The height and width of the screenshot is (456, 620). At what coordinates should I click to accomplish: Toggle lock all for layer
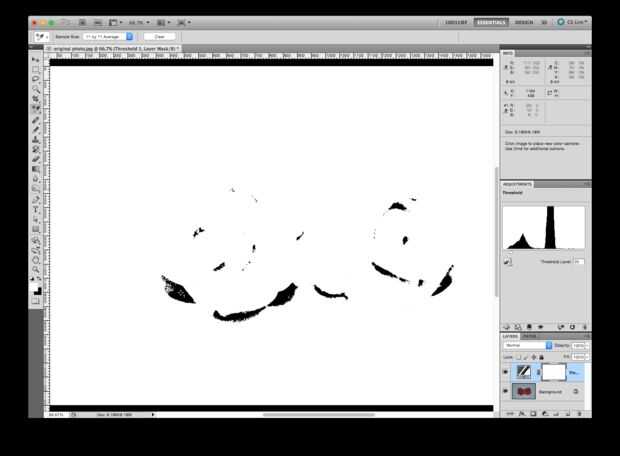541,357
